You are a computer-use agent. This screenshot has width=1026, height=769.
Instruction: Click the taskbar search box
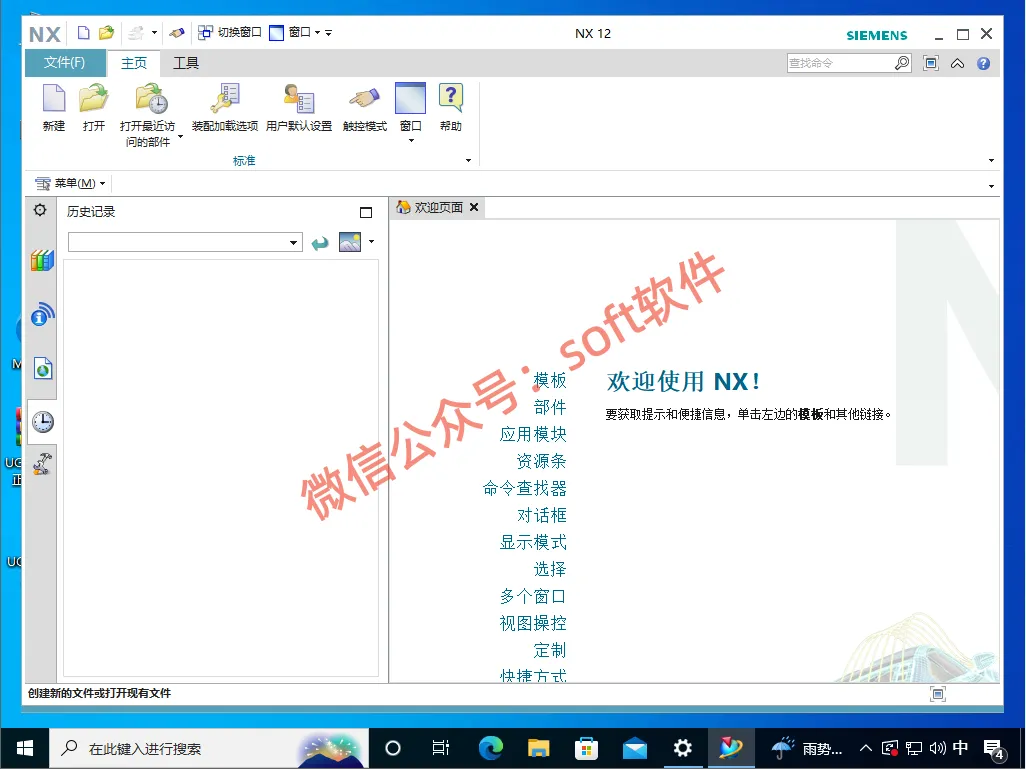[x=209, y=748]
